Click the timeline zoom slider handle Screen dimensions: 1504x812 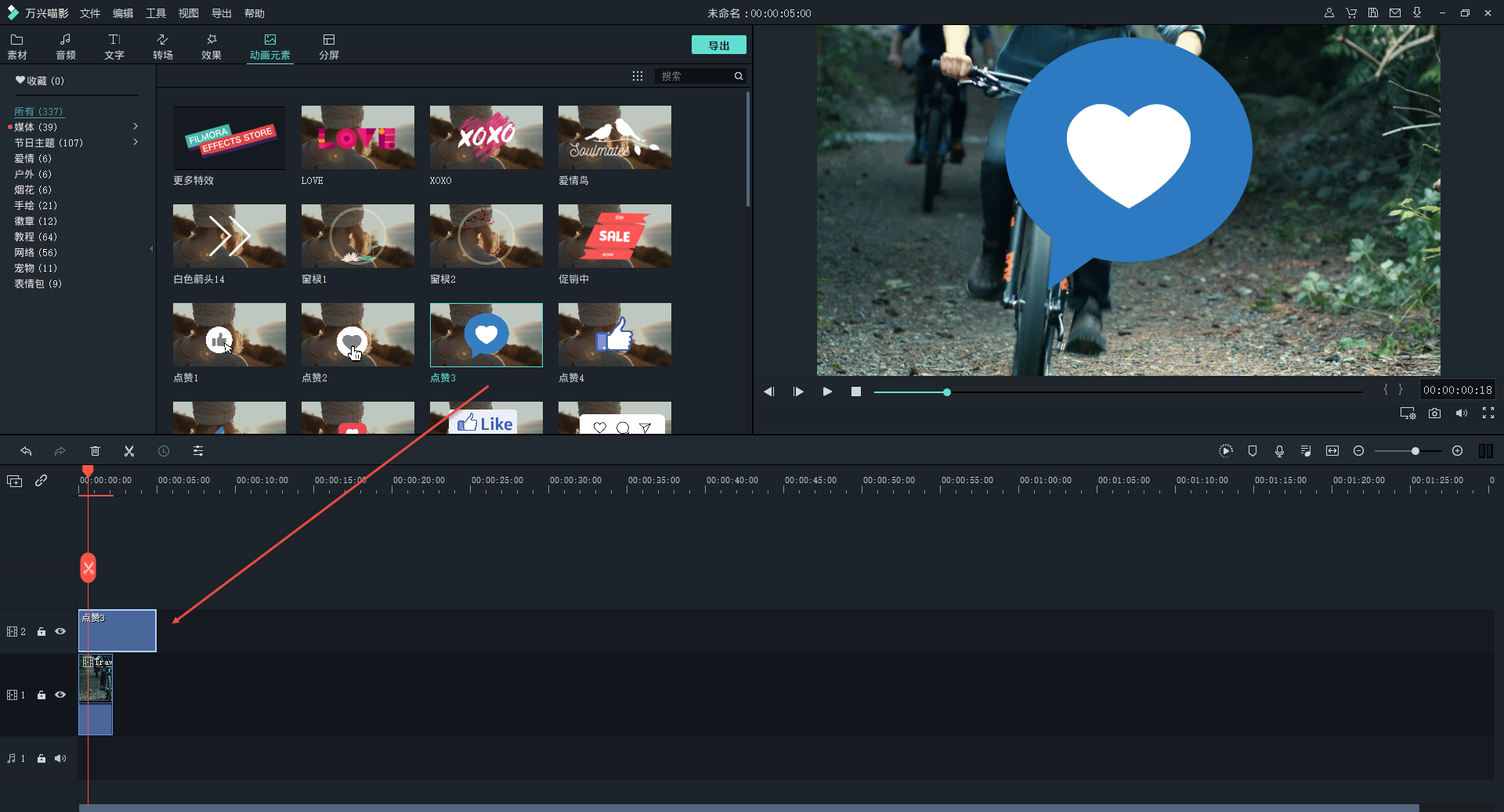(1415, 451)
